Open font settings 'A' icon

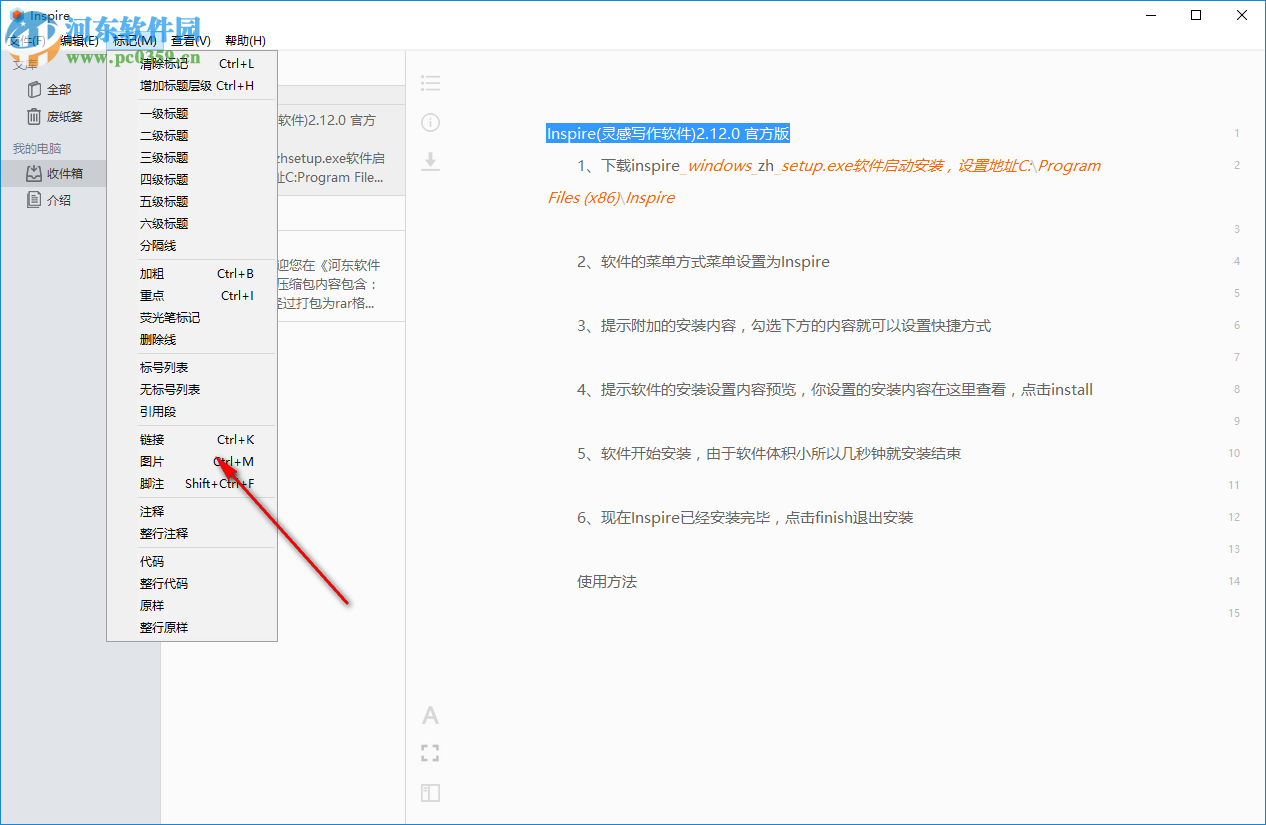tap(430, 715)
